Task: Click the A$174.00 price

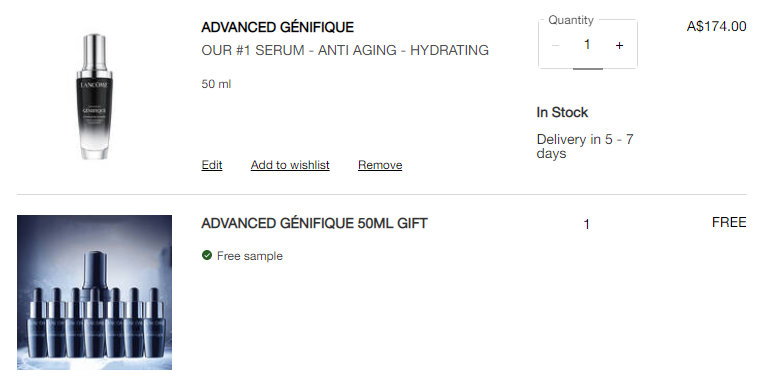Action: click(x=716, y=26)
